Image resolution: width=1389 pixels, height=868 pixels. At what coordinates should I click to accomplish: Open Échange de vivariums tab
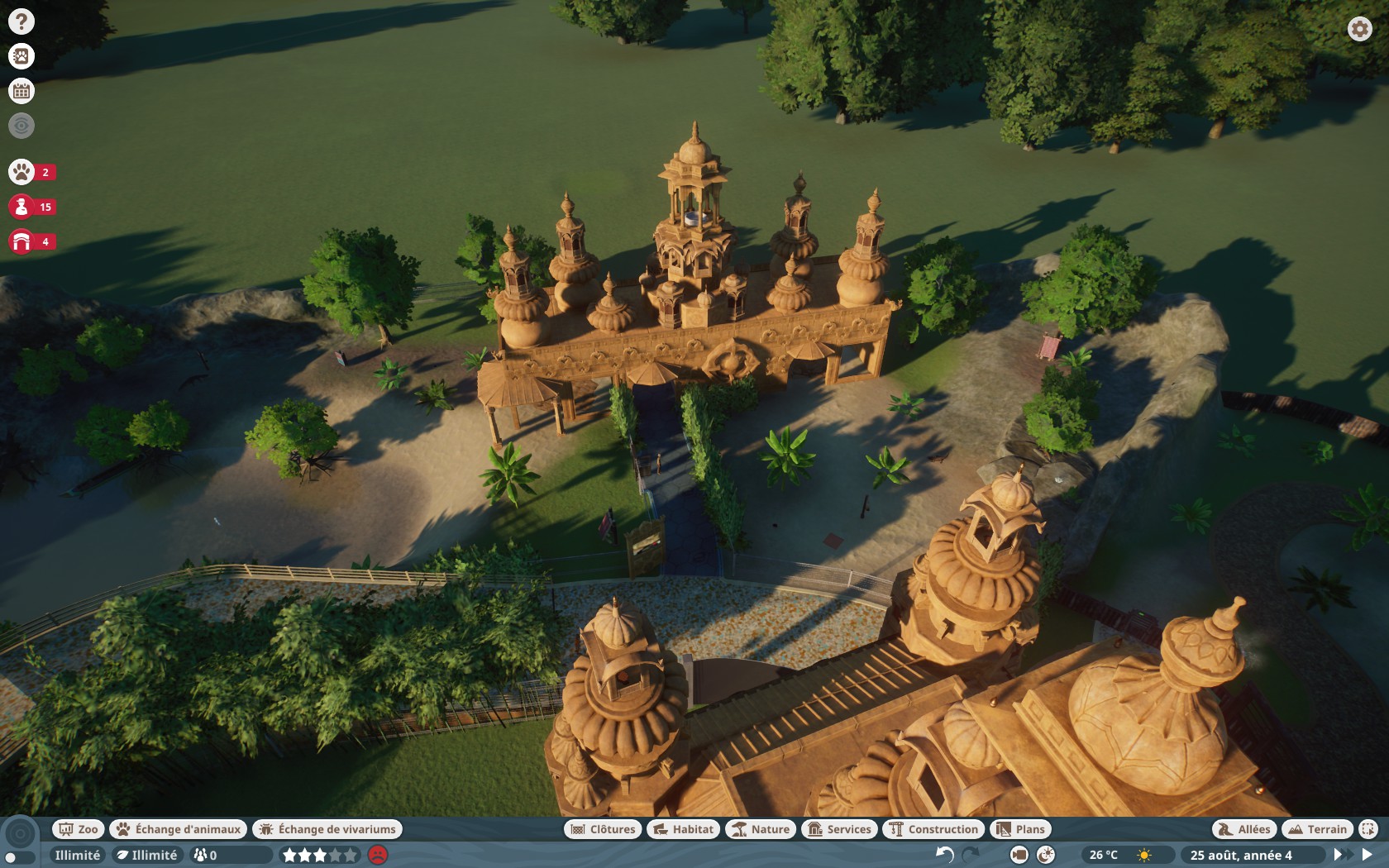click(x=327, y=829)
